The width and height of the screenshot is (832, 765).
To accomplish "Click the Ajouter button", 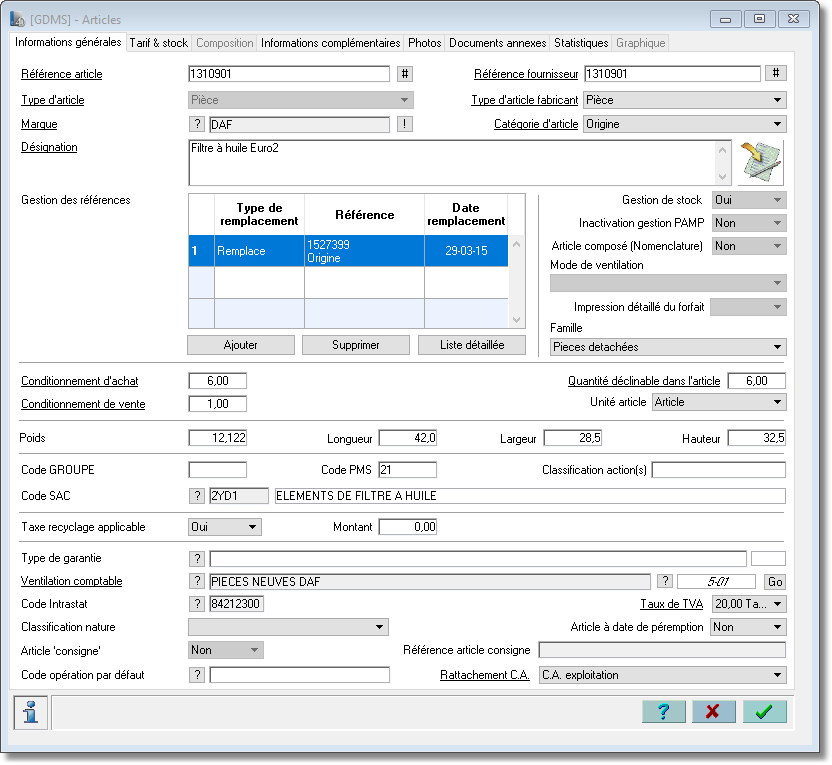I will coord(241,345).
